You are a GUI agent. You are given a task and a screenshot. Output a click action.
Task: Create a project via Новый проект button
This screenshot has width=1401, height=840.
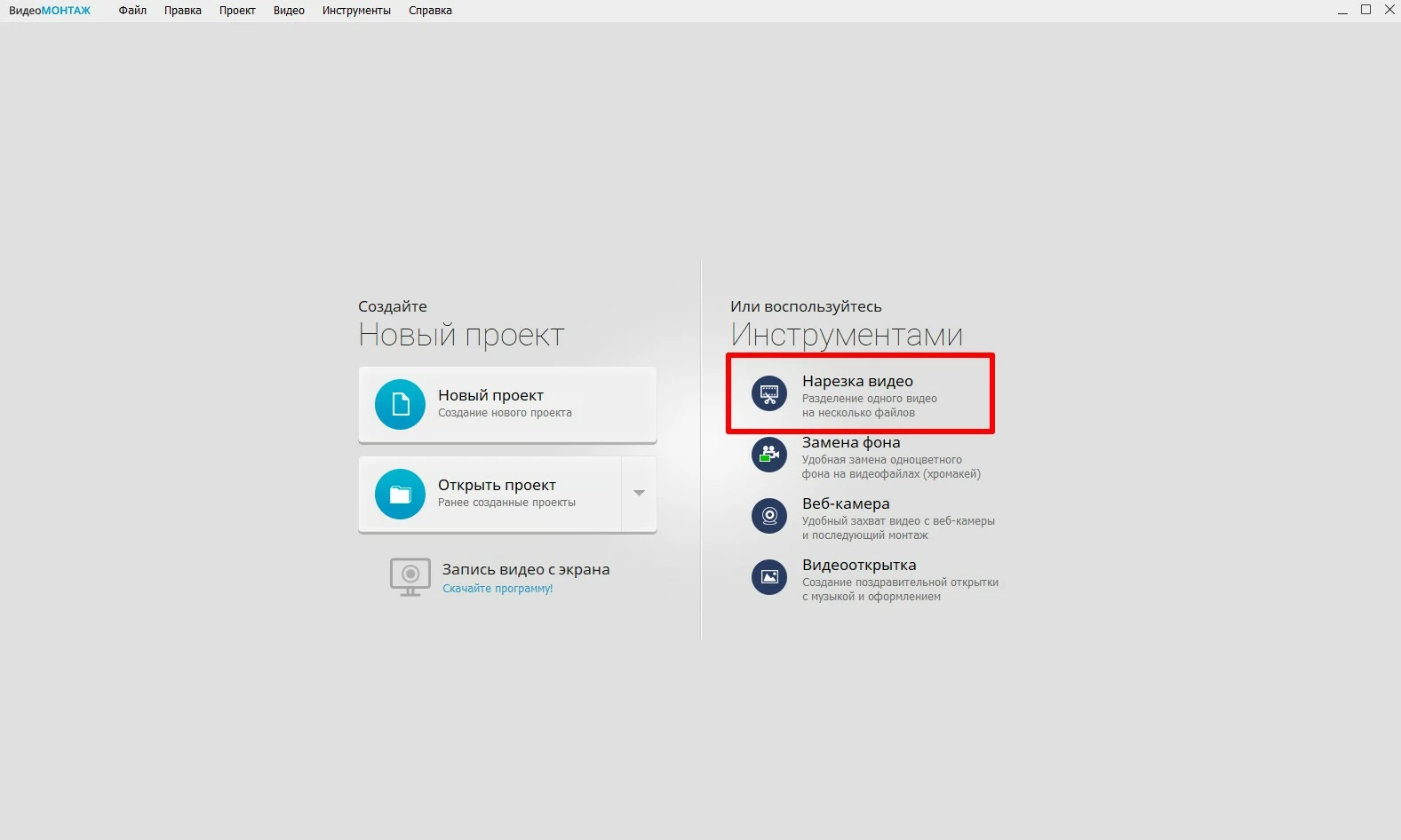pyautogui.click(x=507, y=404)
